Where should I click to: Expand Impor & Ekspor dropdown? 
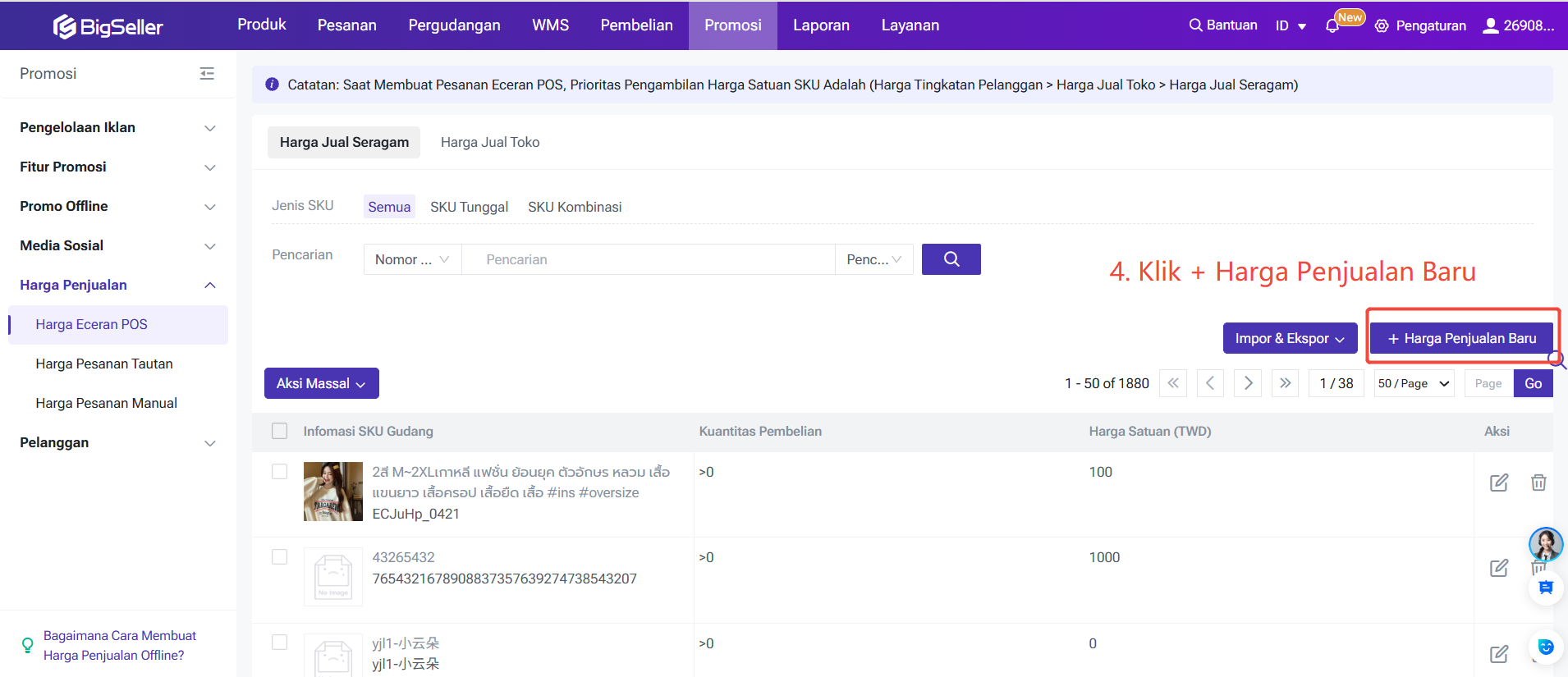click(x=1289, y=338)
